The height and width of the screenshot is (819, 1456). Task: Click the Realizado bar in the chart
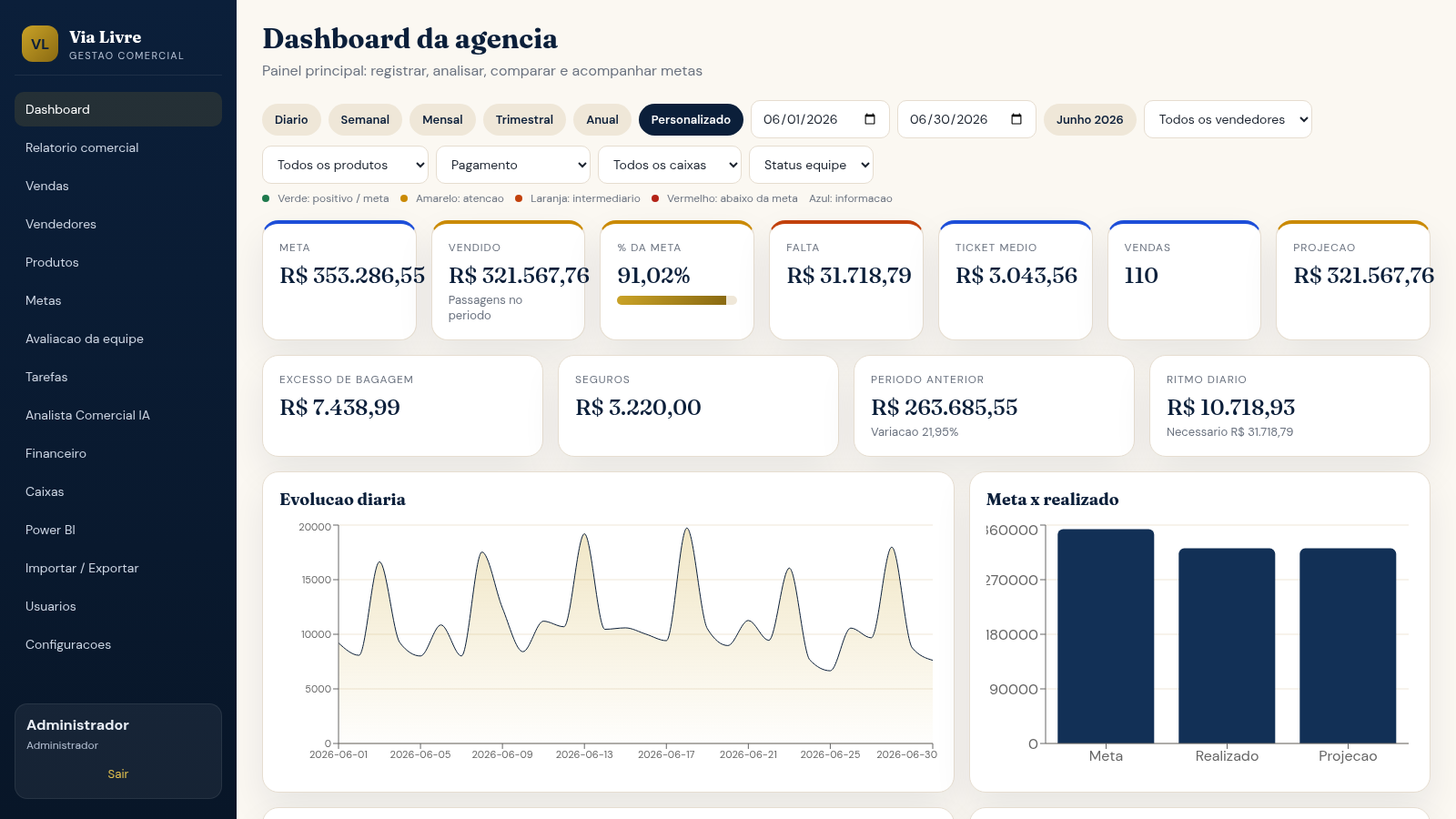pyautogui.click(x=1227, y=645)
